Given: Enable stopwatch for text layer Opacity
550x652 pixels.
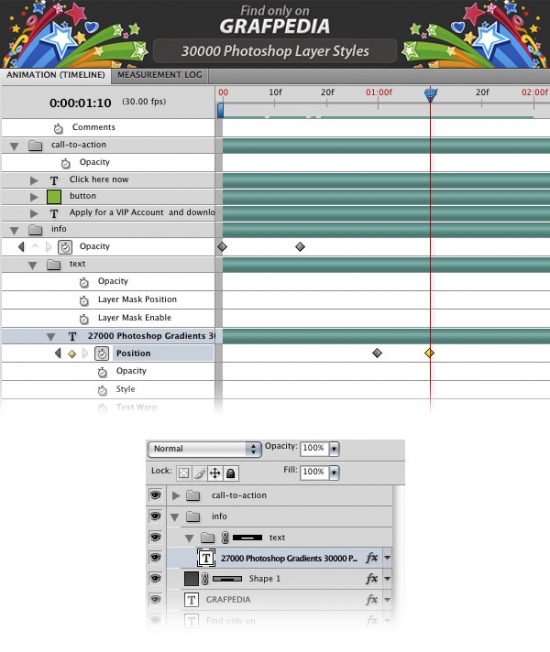Looking at the screenshot, I should 102,372.
